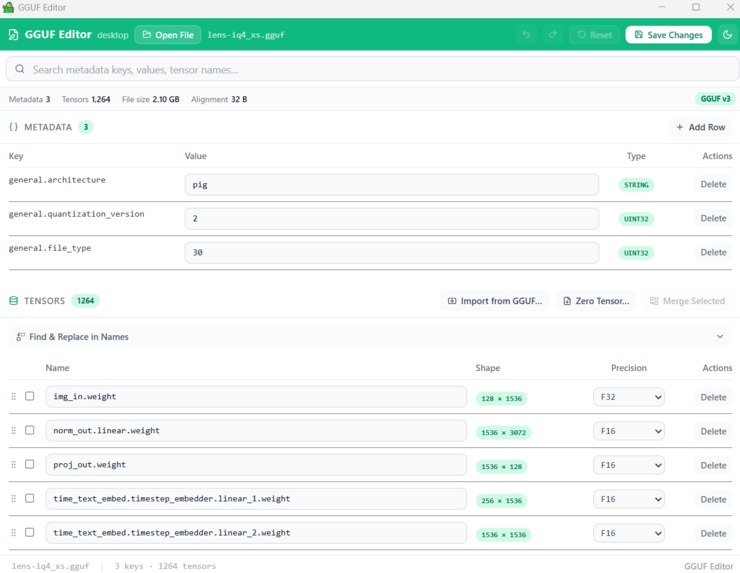Click the drag handle for linear_1.weight row
740x573 pixels.
coord(14,498)
